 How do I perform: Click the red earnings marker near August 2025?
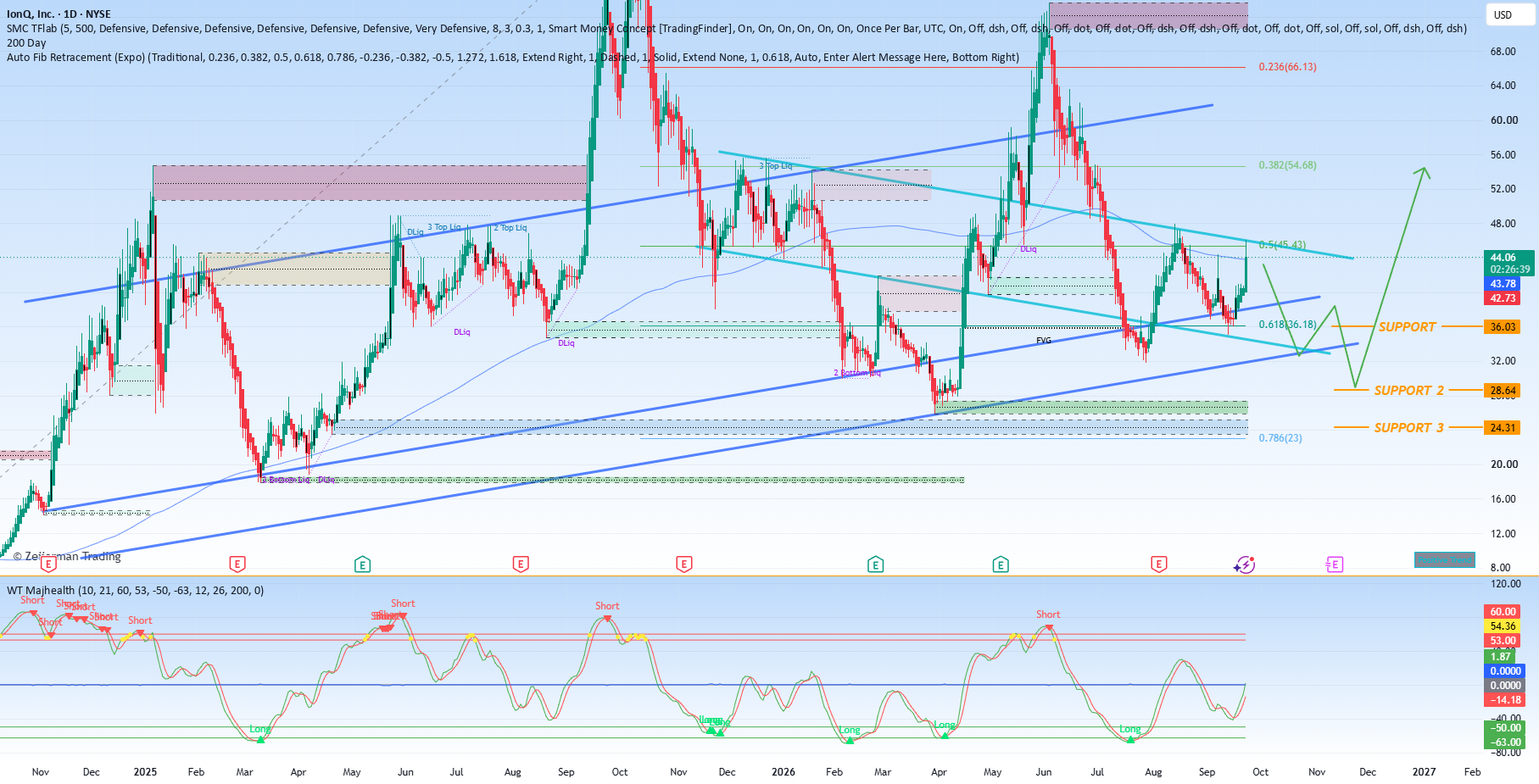pyautogui.click(x=521, y=564)
